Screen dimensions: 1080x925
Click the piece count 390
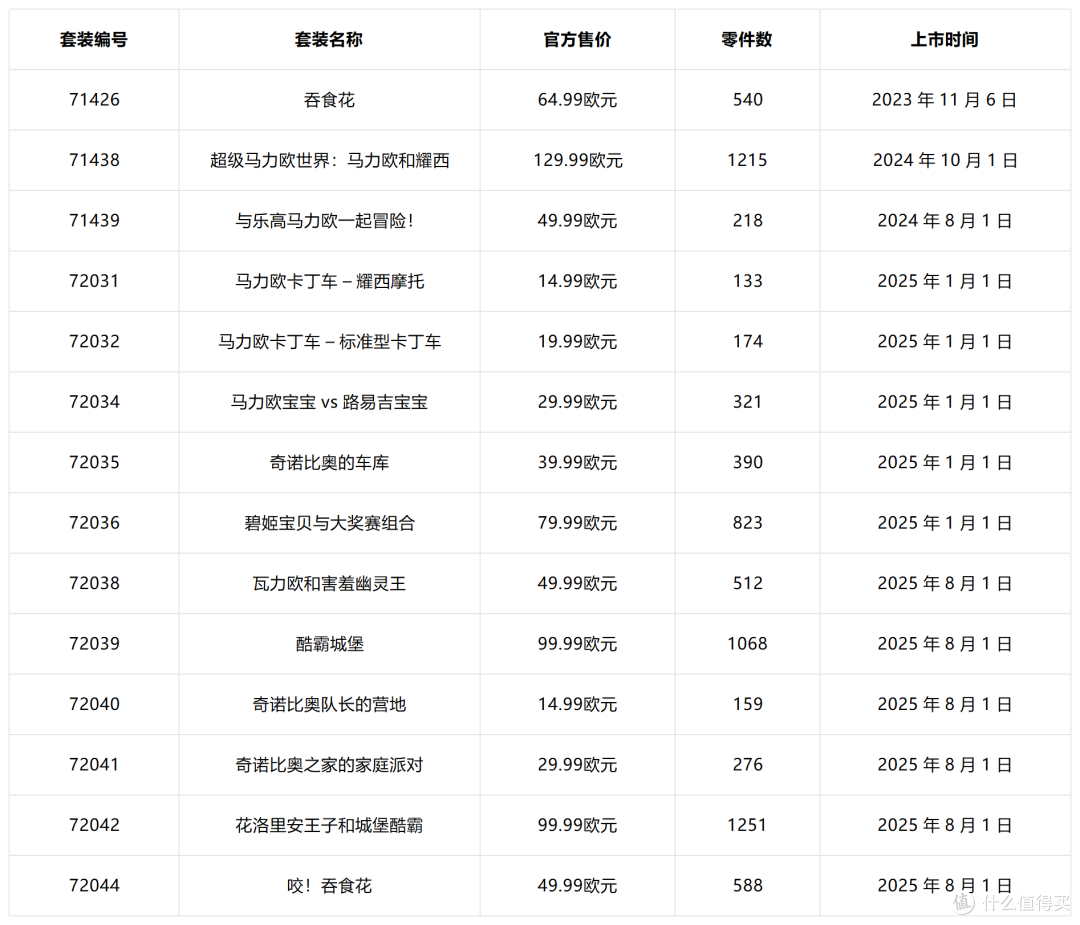[x=747, y=463]
